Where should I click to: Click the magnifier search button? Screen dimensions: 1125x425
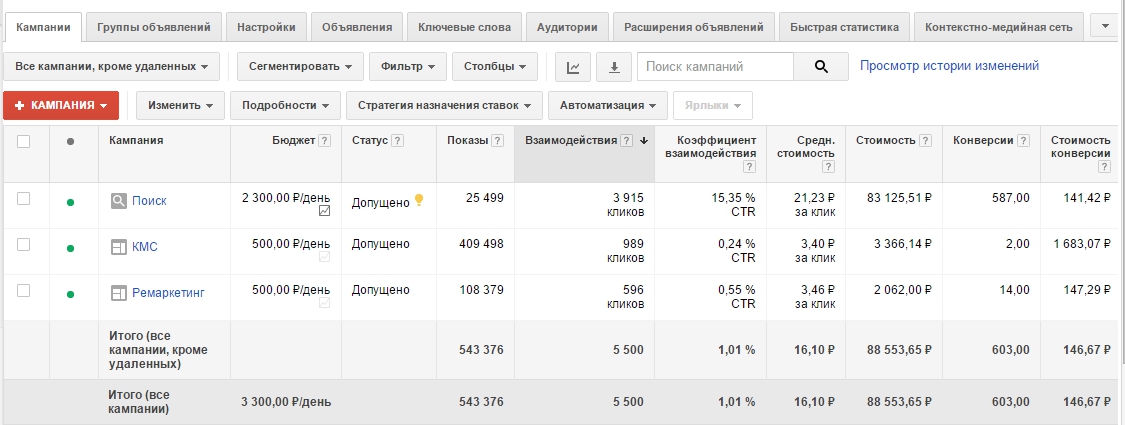click(x=821, y=67)
